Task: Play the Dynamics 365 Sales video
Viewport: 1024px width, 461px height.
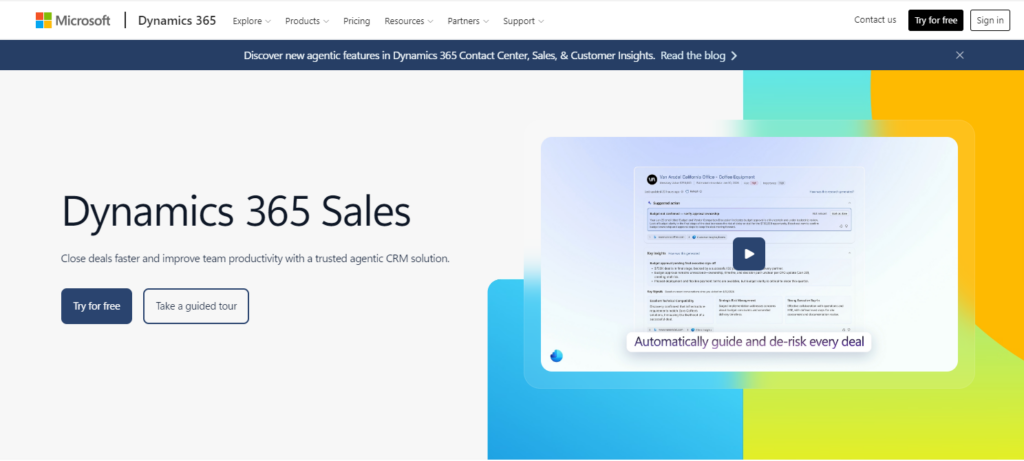Action: coord(749,254)
